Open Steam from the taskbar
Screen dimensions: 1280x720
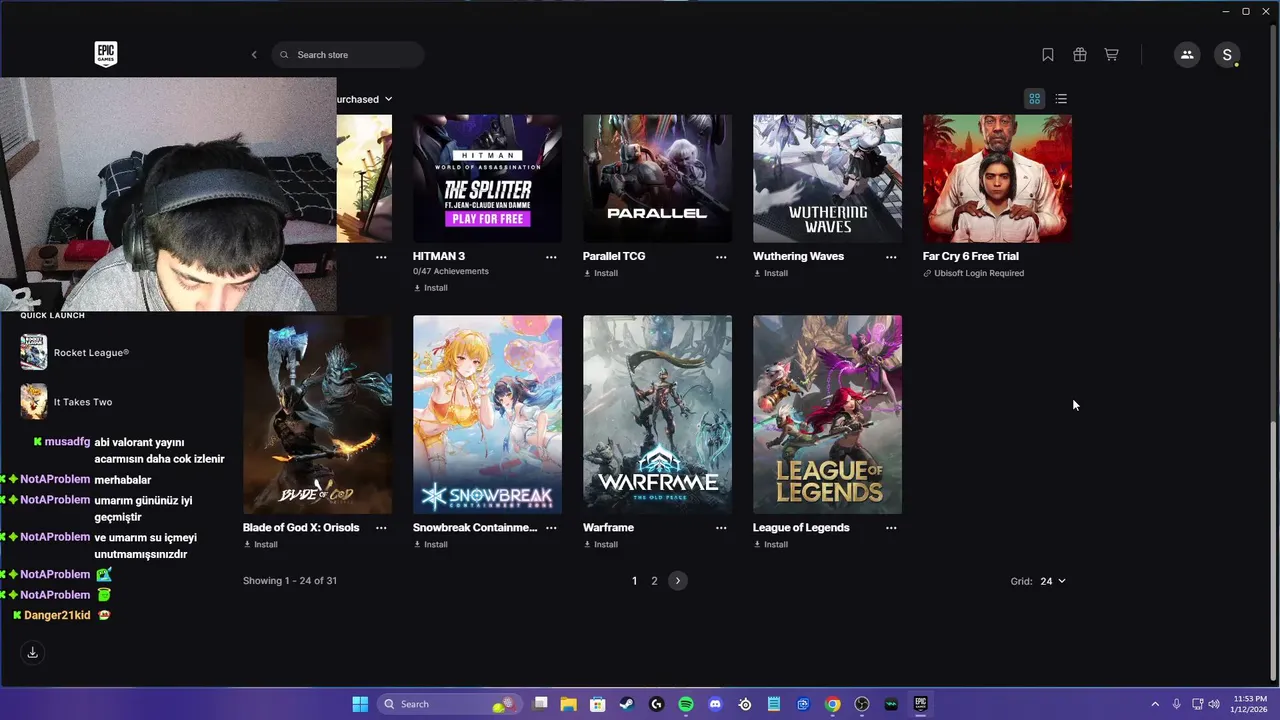625,704
